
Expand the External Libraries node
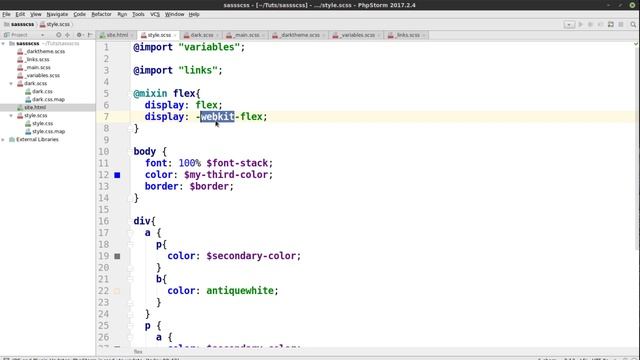pos(4,140)
